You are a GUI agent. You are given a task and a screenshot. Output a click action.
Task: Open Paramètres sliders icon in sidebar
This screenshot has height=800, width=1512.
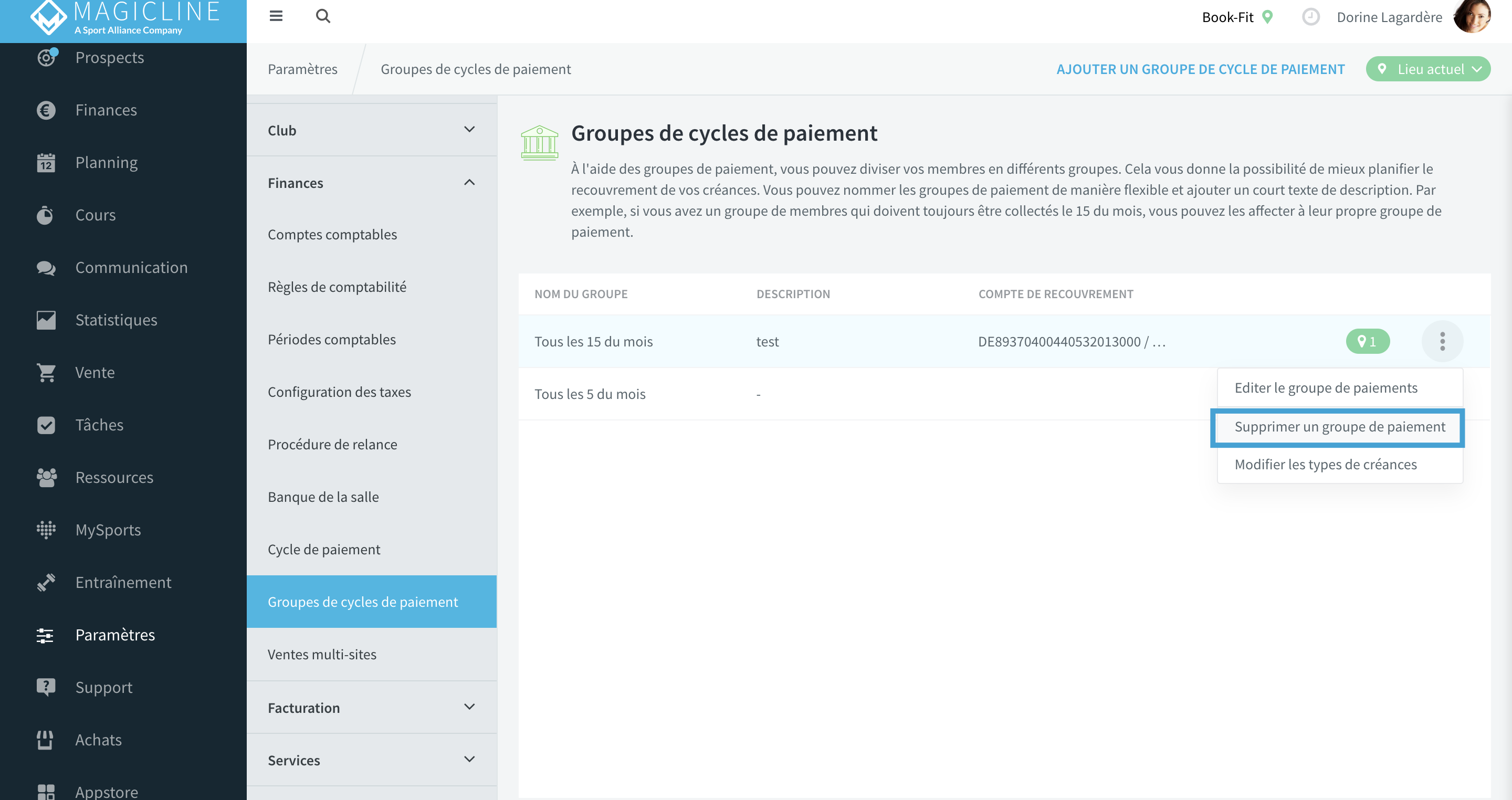point(46,635)
